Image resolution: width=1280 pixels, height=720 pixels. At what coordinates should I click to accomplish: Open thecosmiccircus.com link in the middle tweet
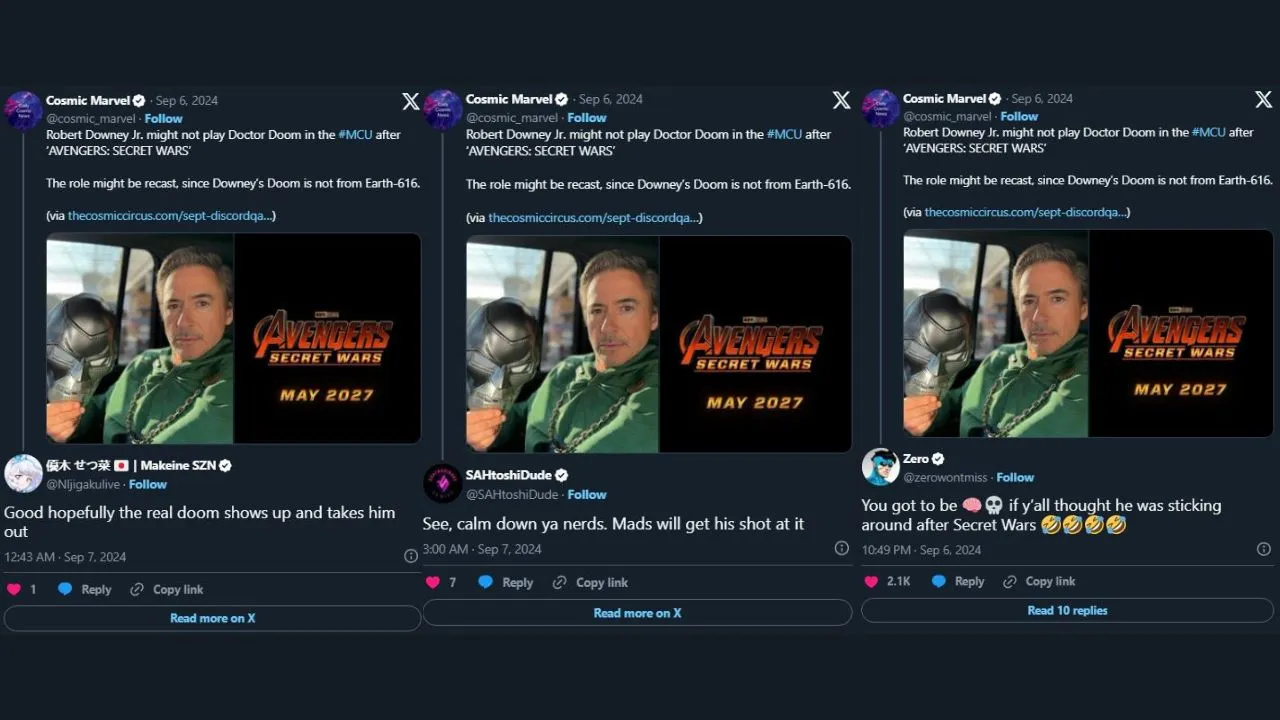[x=594, y=217]
